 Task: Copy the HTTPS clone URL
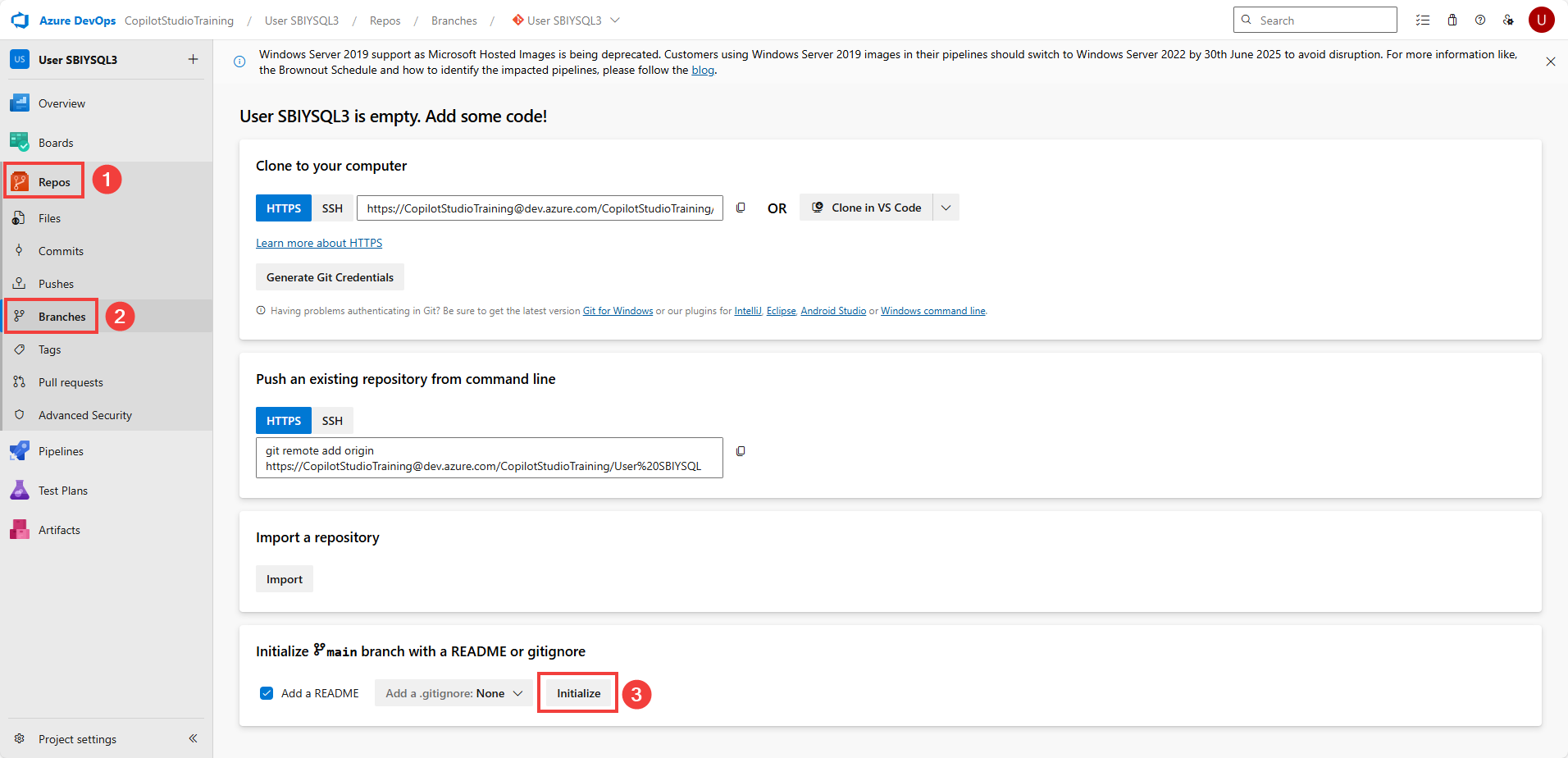[741, 208]
